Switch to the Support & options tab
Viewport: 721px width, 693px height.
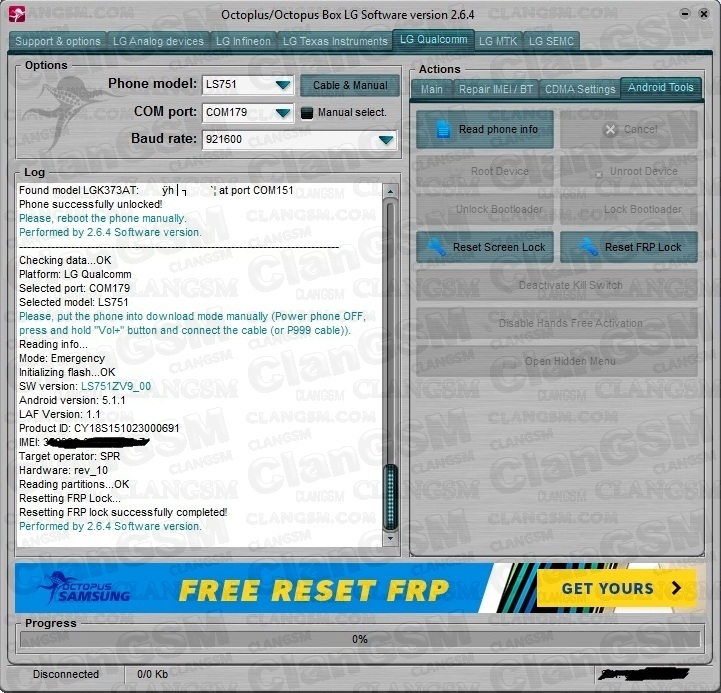pos(58,41)
